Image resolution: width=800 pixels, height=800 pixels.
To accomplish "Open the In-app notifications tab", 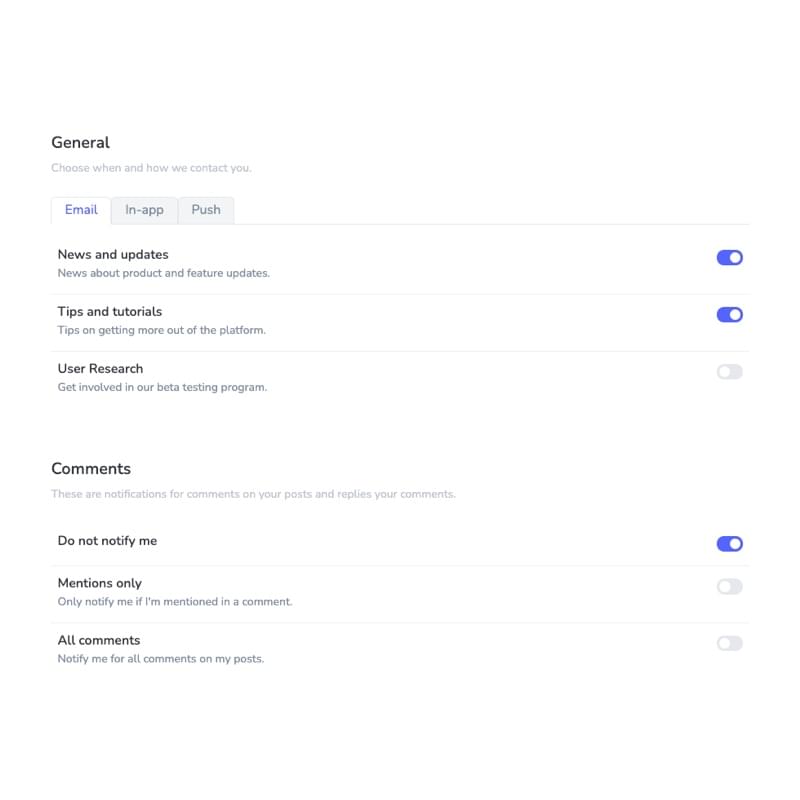I will pyautogui.click(x=144, y=210).
